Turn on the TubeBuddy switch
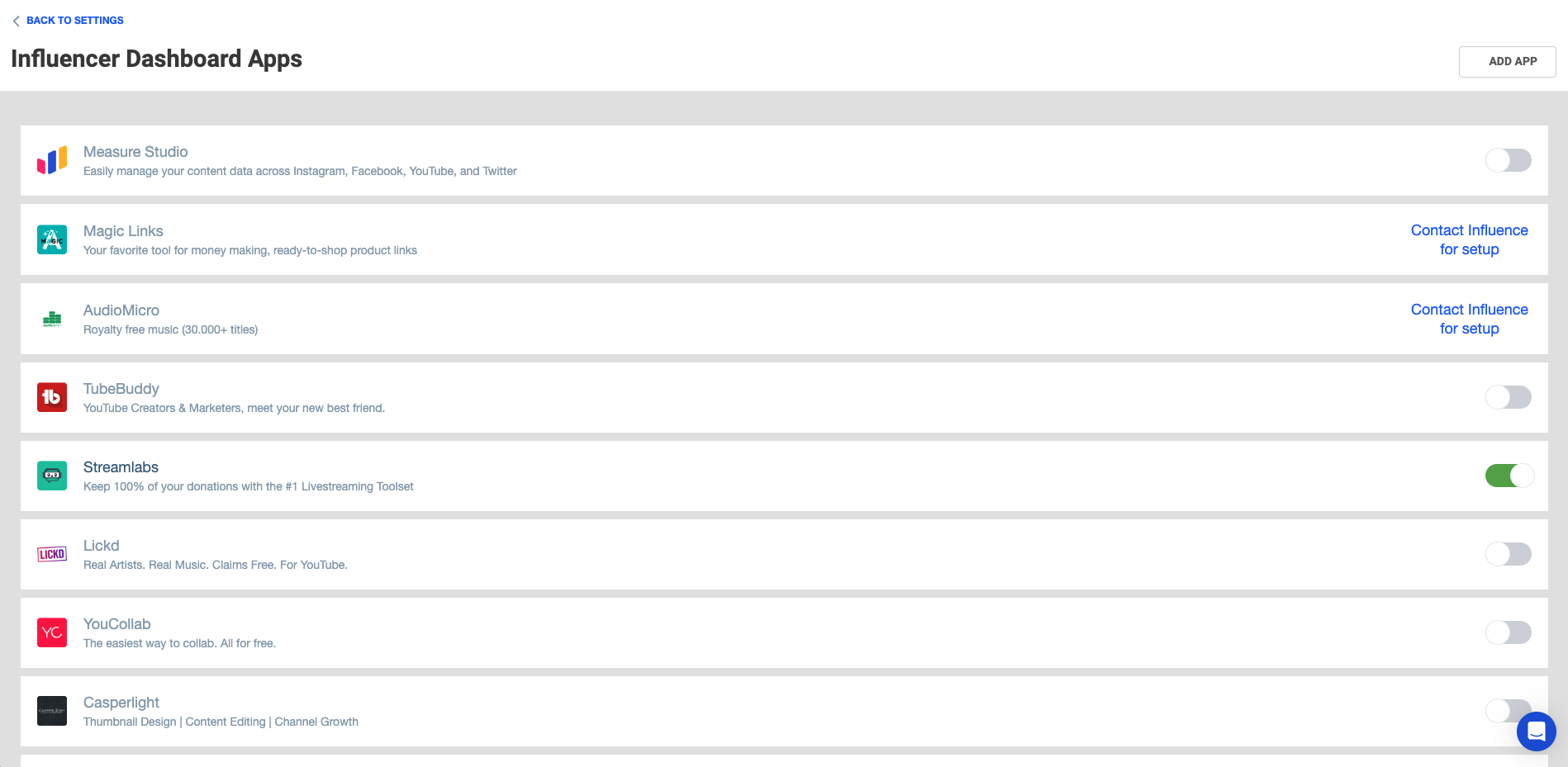The width and height of the screenshot is (1568, 767). [1508, 397]
